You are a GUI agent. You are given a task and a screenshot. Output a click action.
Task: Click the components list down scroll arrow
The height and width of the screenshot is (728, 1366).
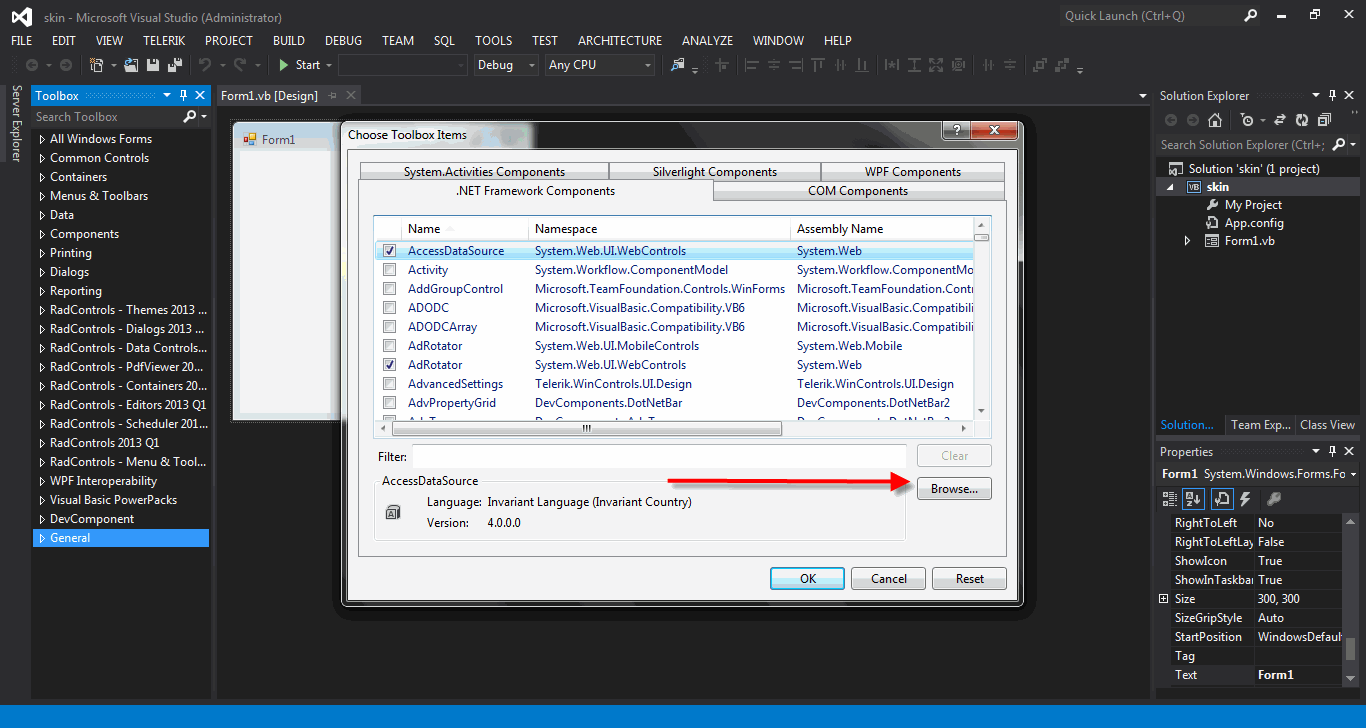(981, 410)
